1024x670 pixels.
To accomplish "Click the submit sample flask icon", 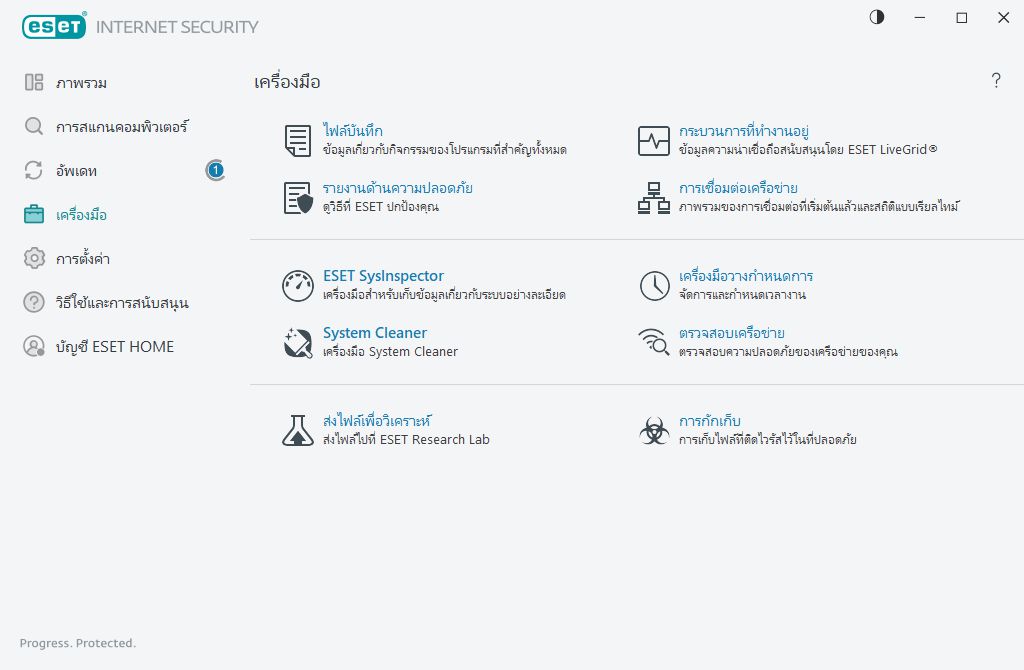I will click(298, 430).
